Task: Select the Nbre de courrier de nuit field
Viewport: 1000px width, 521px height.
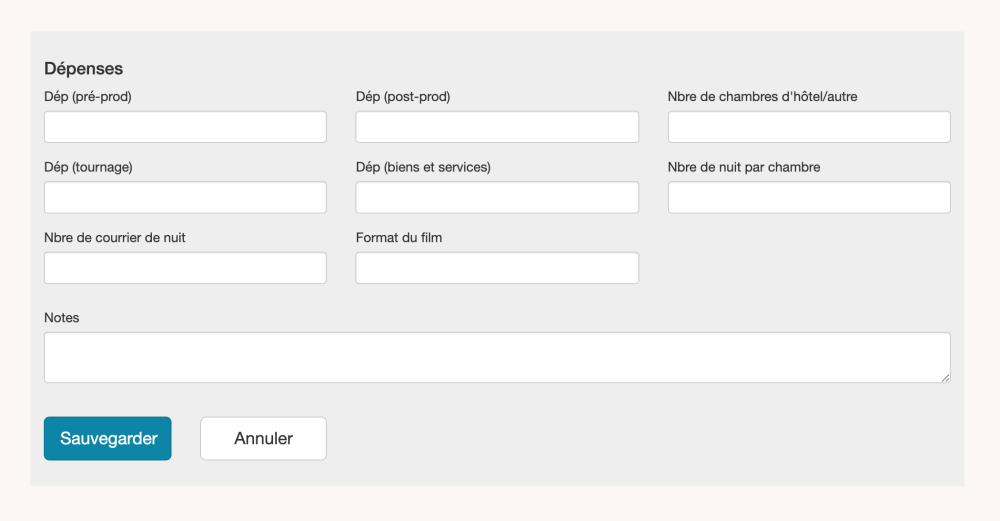Action: click(185, 268)
